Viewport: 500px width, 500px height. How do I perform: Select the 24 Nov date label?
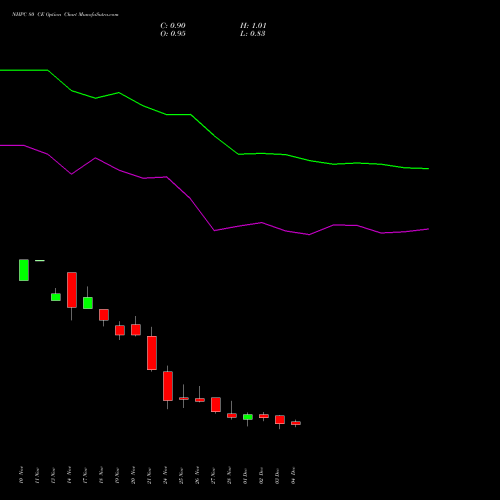pos(165,475)
